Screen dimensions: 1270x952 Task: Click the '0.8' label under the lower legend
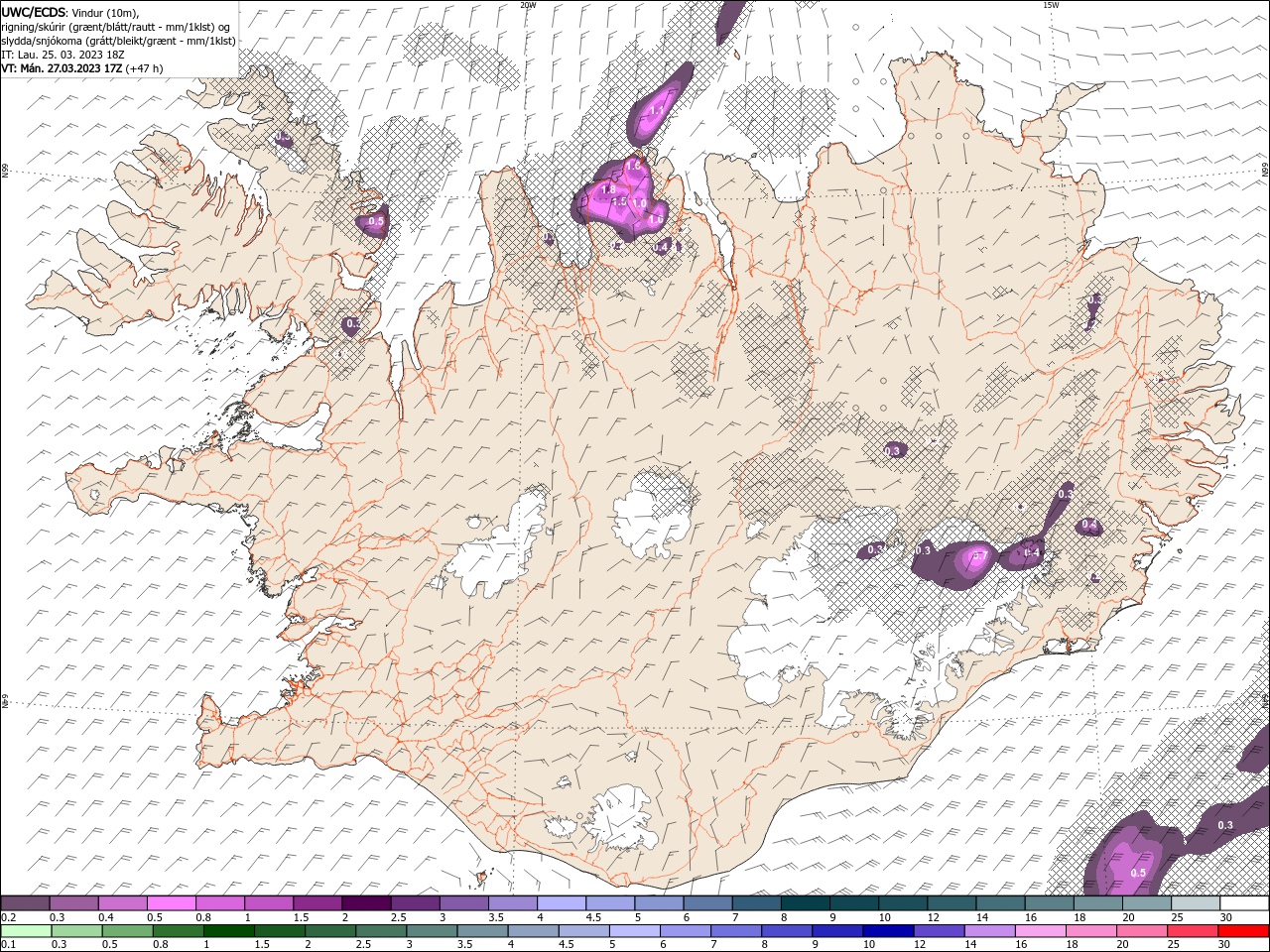161,943
